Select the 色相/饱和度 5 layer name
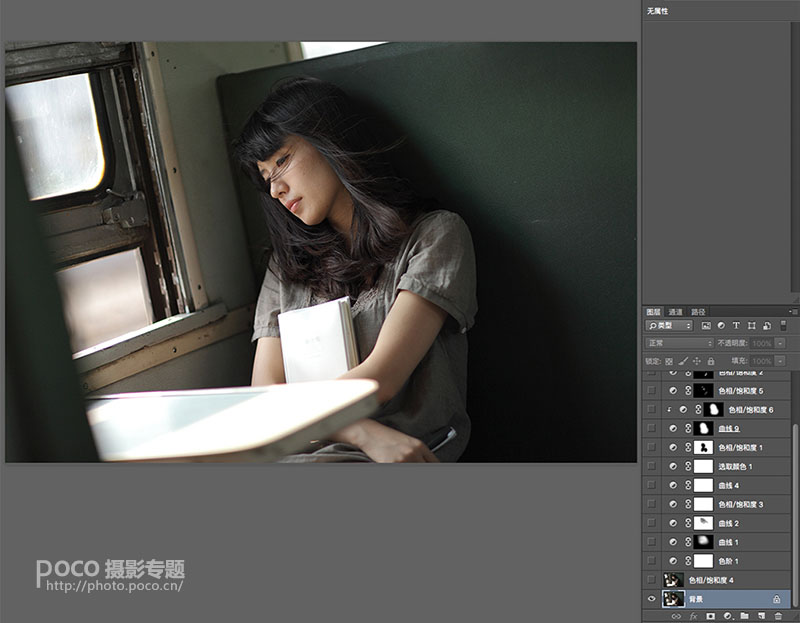Screen dimensions: 800x623 coord(741,391)
